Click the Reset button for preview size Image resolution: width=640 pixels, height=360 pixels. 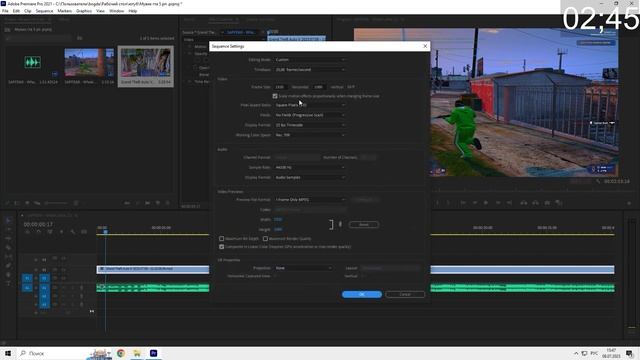pos(364,224)
